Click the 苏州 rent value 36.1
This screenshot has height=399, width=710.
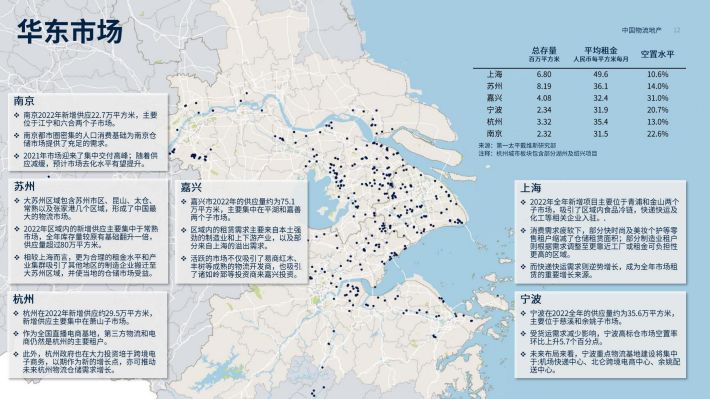(600, 86)
